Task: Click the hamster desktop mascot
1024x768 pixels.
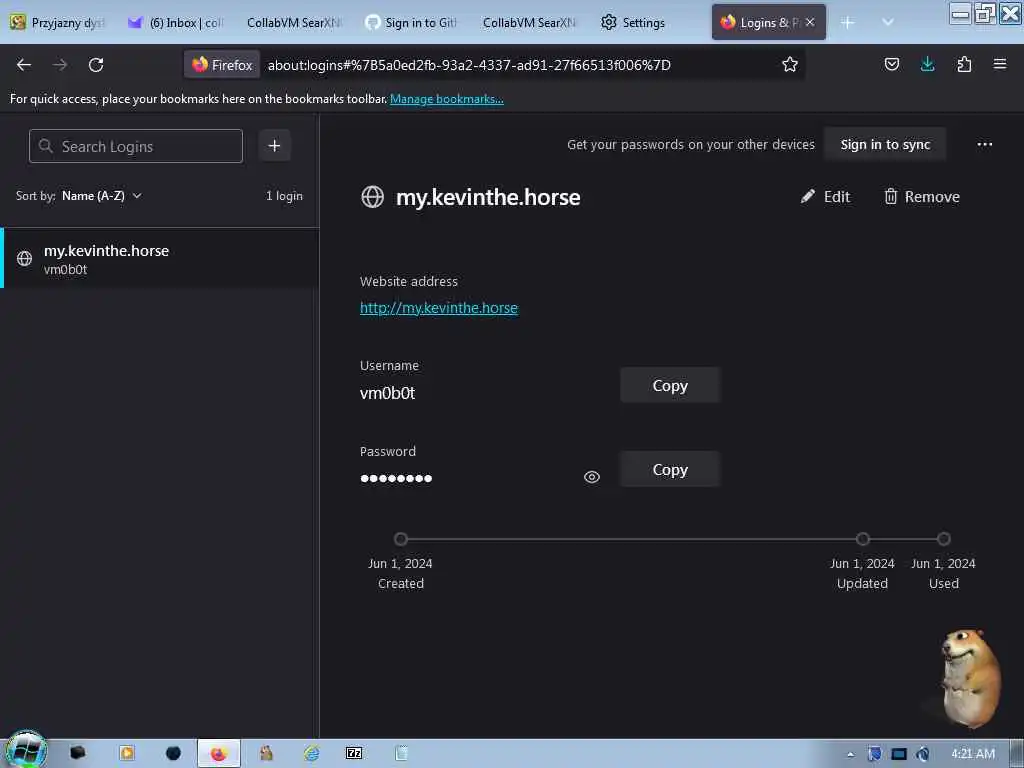Action: (x=969, y=677)
